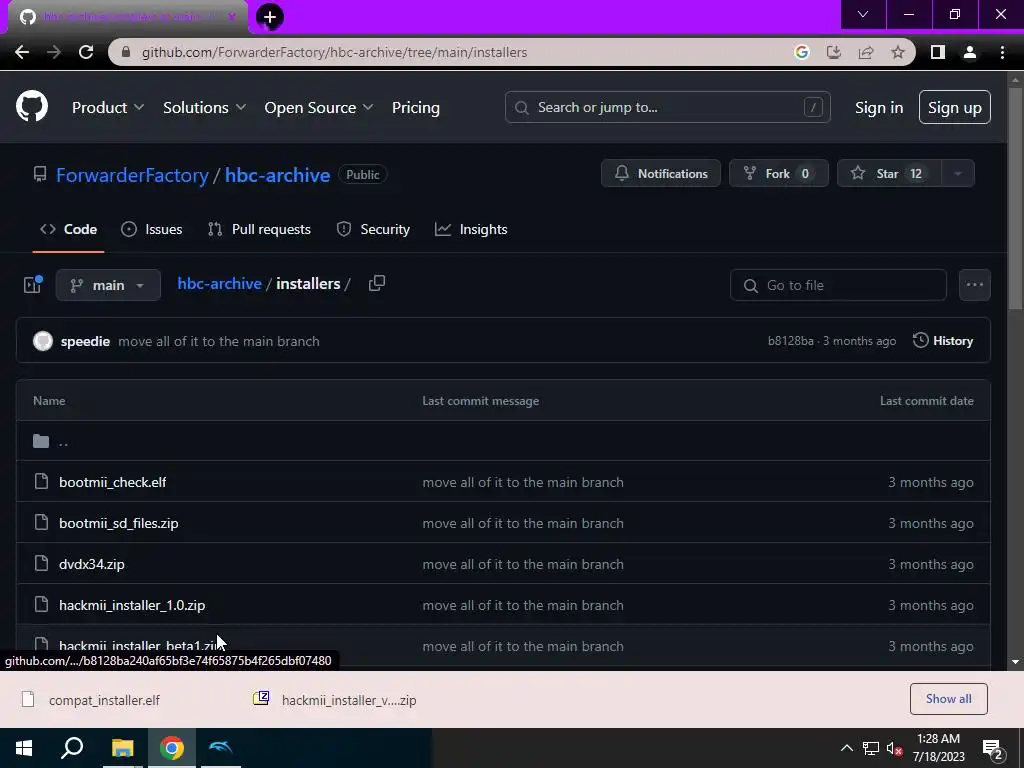Open the more options ellipsis button next to Go to file
Viewport: 1024px width, 768px height.
(974, 285)
